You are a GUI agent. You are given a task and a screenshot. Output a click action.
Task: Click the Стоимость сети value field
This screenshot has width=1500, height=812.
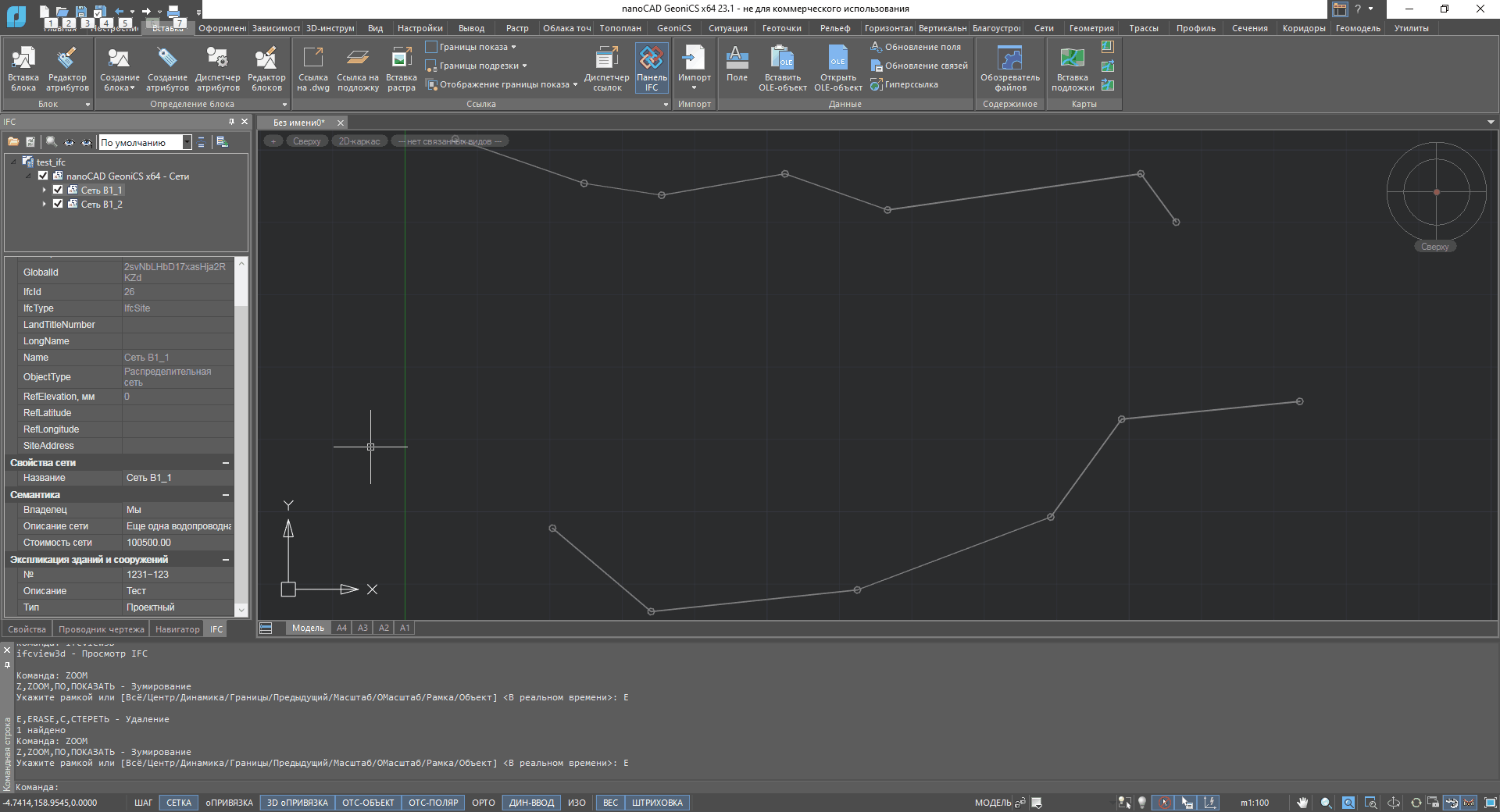click(x=178, y=543)
